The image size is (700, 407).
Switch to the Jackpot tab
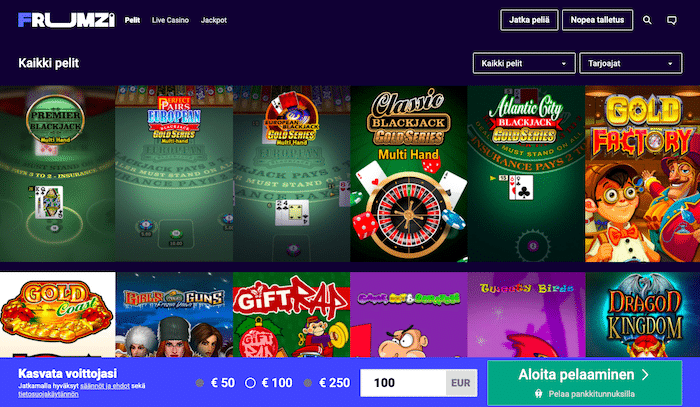214,20
